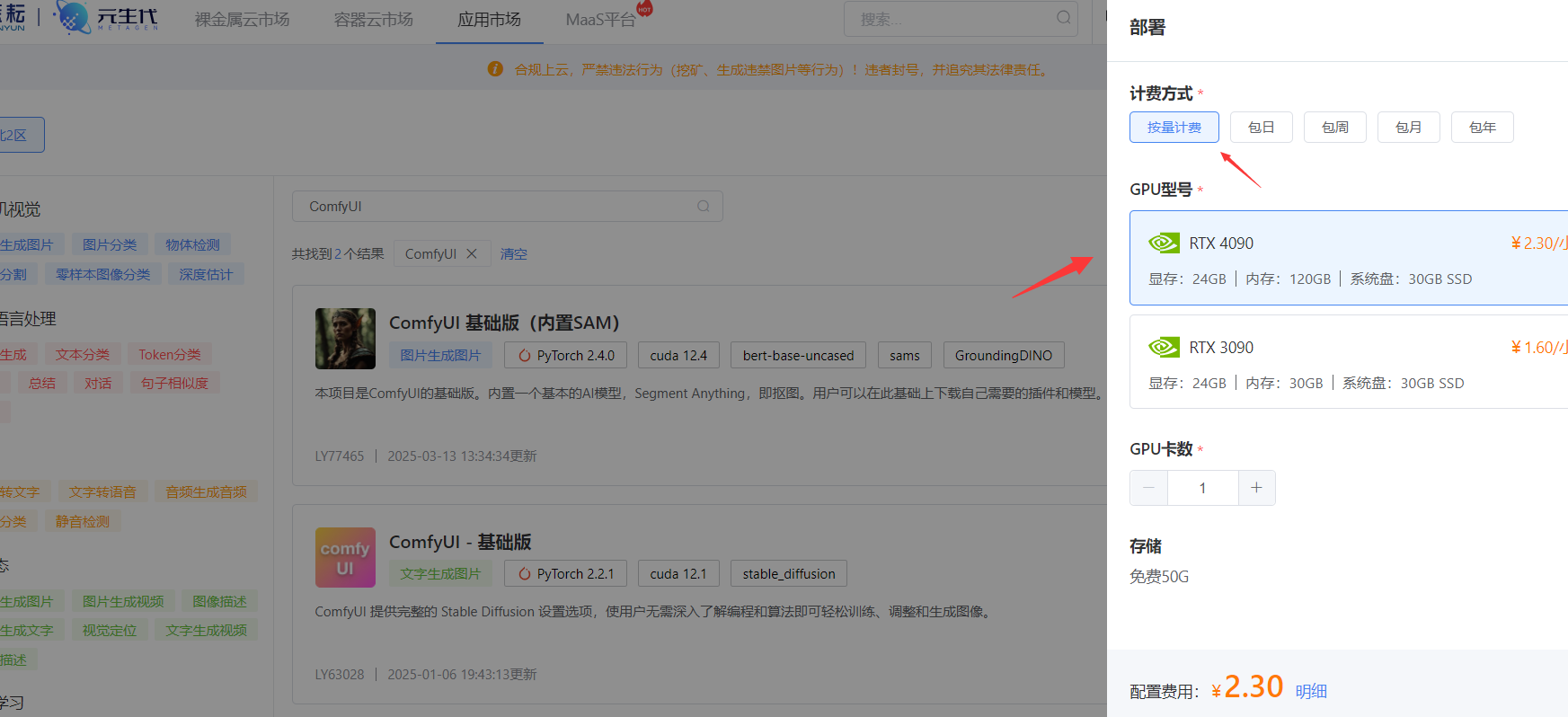Select 包周 weekly billing option
Screen dimensions: 1568x717
1334,128
